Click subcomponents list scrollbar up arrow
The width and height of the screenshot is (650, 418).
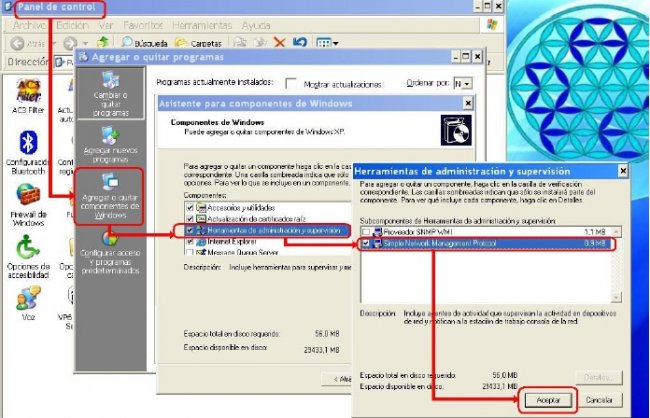point(616,232)
